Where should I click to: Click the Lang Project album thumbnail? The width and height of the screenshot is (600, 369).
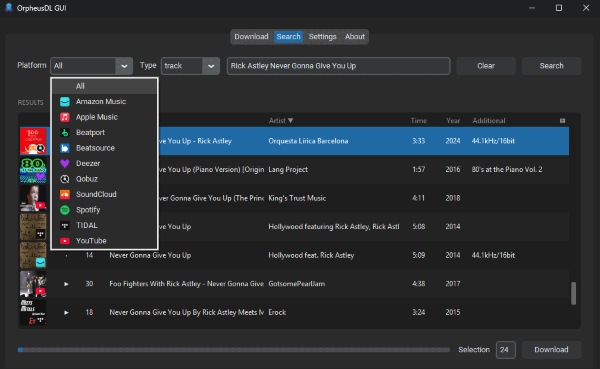click(33, 170)
